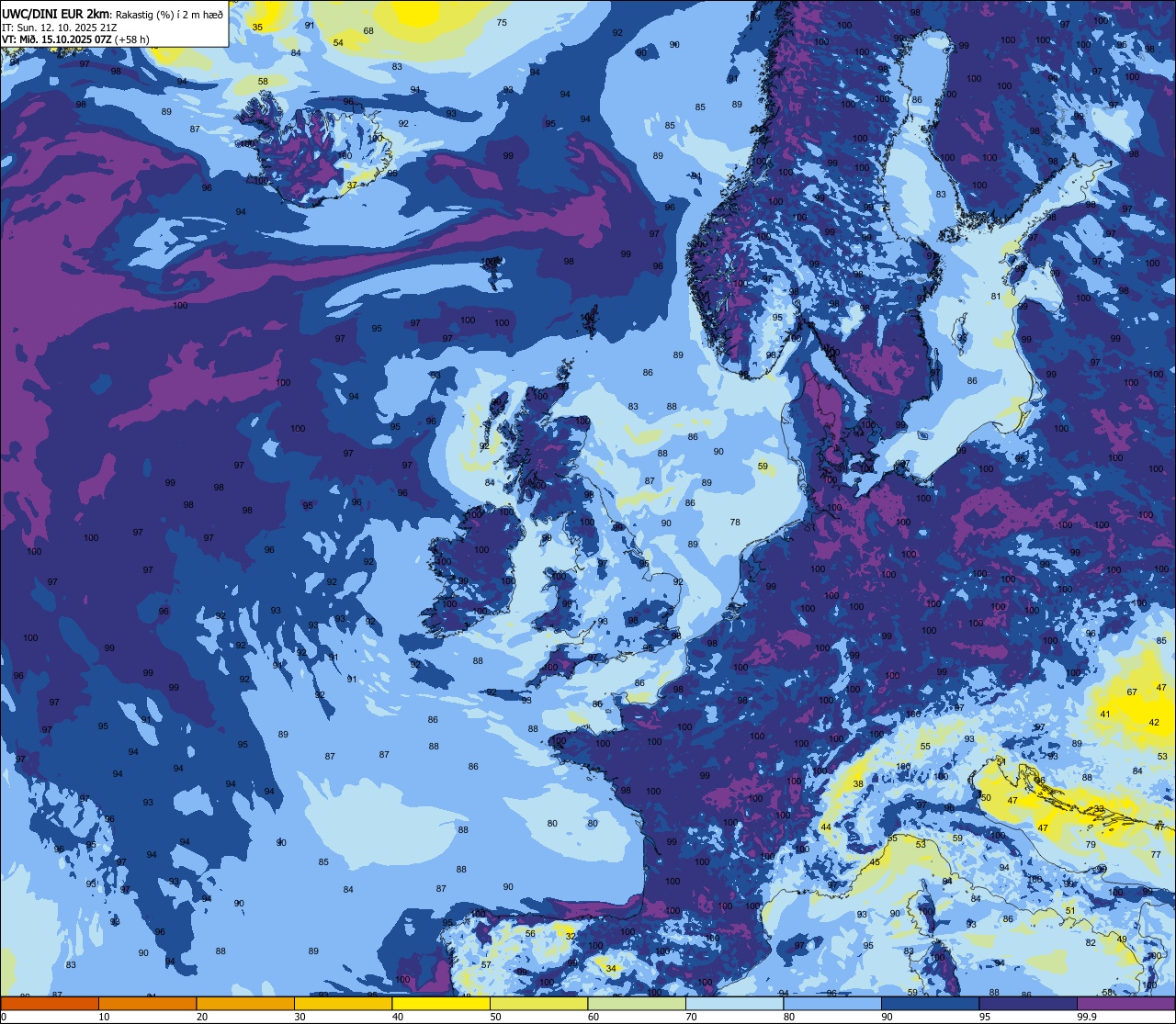Click the humidity value 34 over Spain
This screenshot has width=1176, height=1024.
611,967
